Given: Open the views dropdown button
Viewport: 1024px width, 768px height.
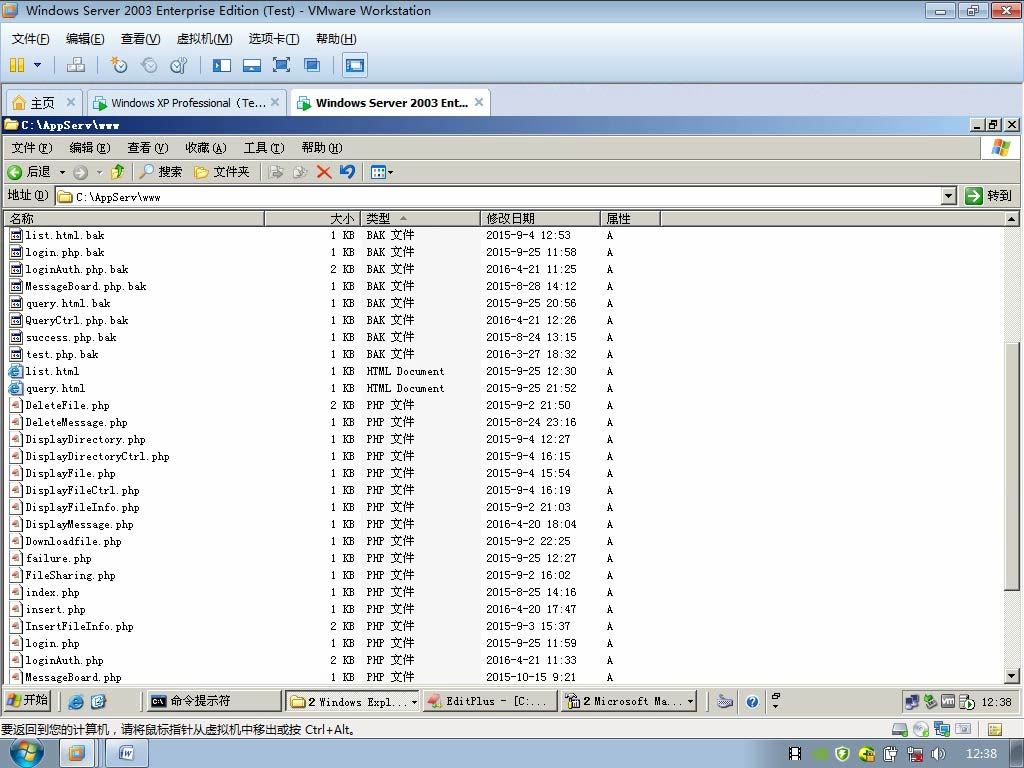Looking at the screenshot, I should [381, 172].
